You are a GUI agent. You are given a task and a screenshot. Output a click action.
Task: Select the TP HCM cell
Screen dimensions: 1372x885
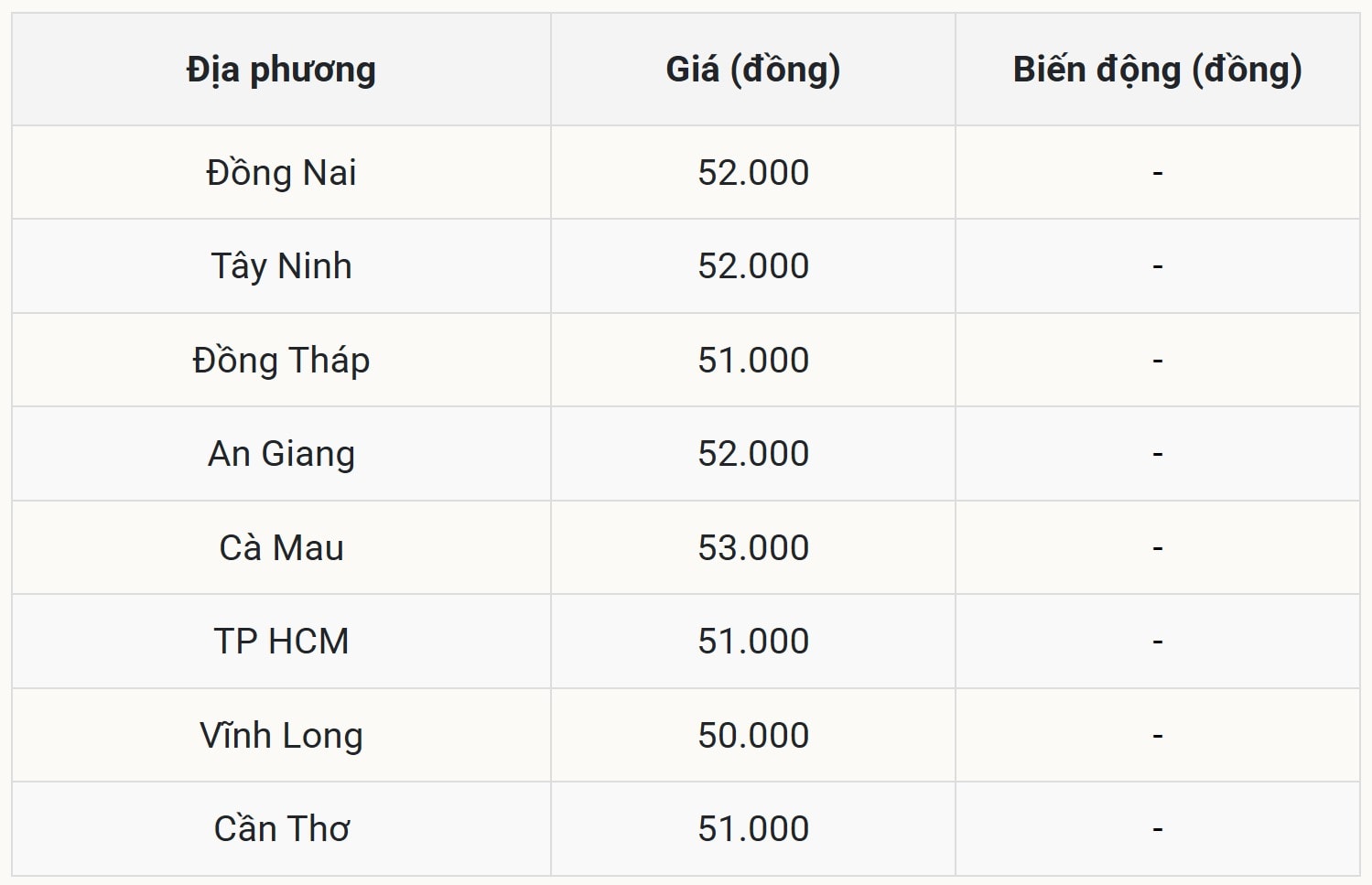click(x=281, y=642)
